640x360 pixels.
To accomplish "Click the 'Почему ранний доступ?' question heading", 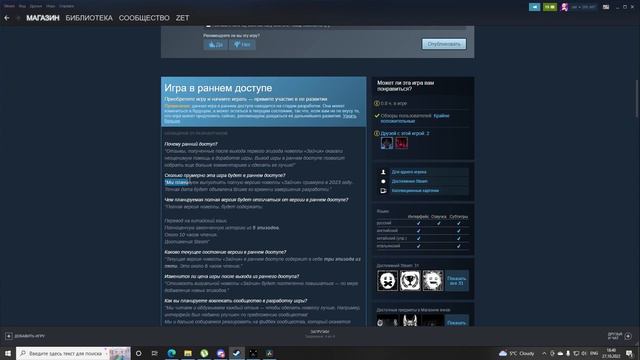I will [191, 144].
